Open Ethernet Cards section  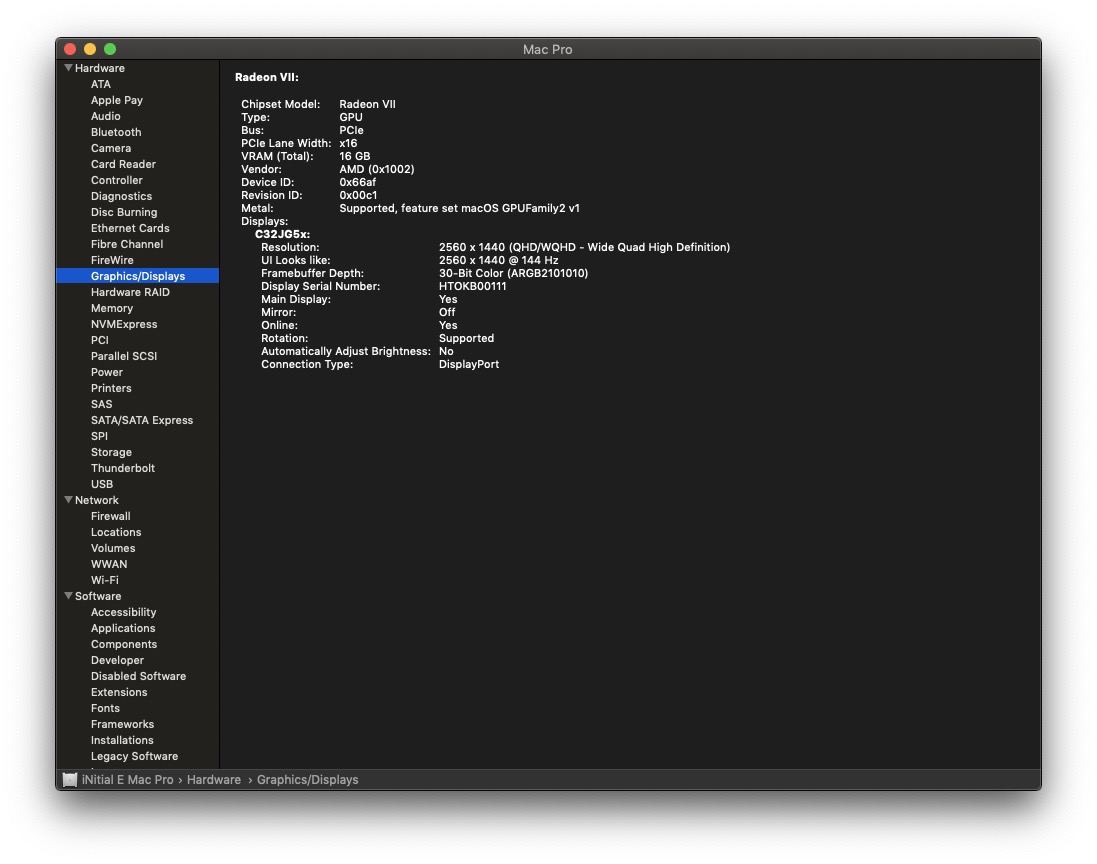[x=130, y=228]
